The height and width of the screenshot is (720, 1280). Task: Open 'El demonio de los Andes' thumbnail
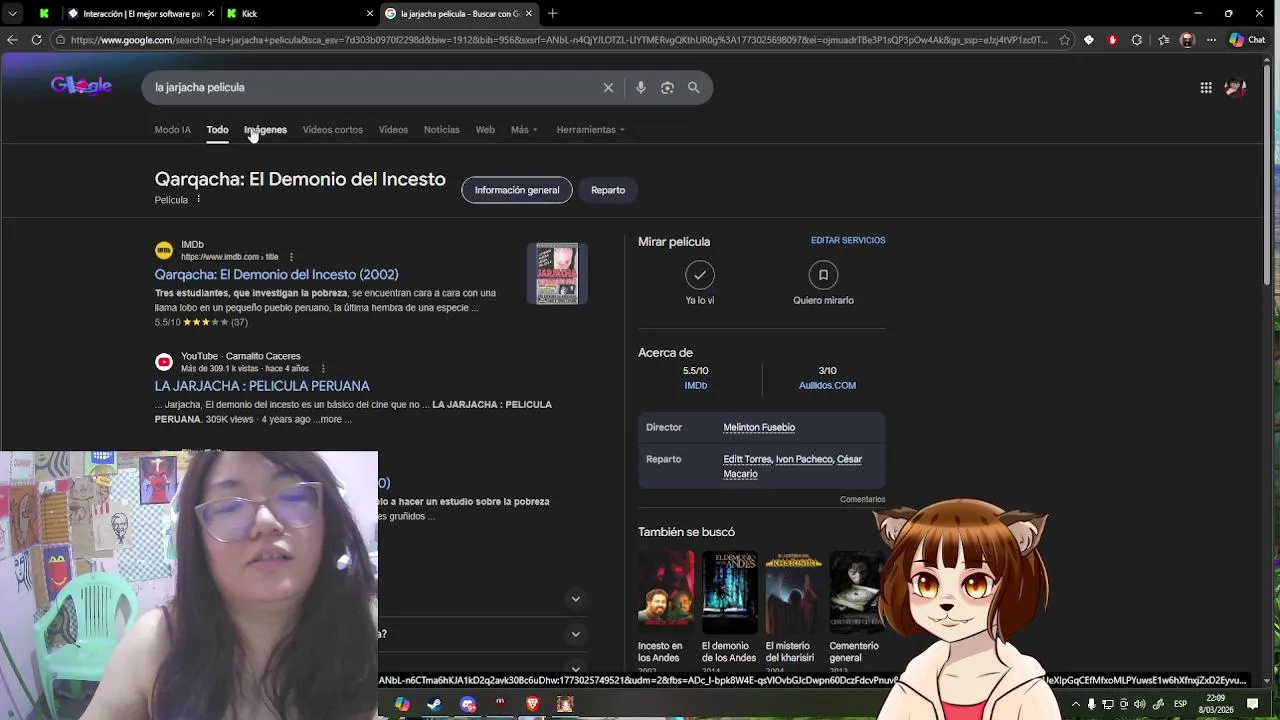pos(729,593)
